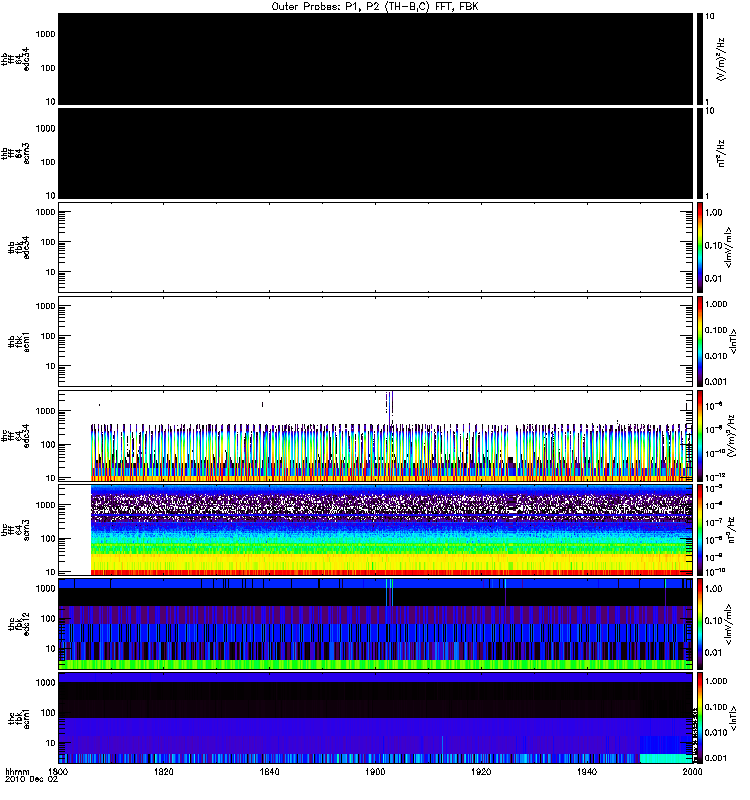Screen dimensions: 750x800
Task: Click the date label "2010 Dec 02"
Action: [32, 779]
